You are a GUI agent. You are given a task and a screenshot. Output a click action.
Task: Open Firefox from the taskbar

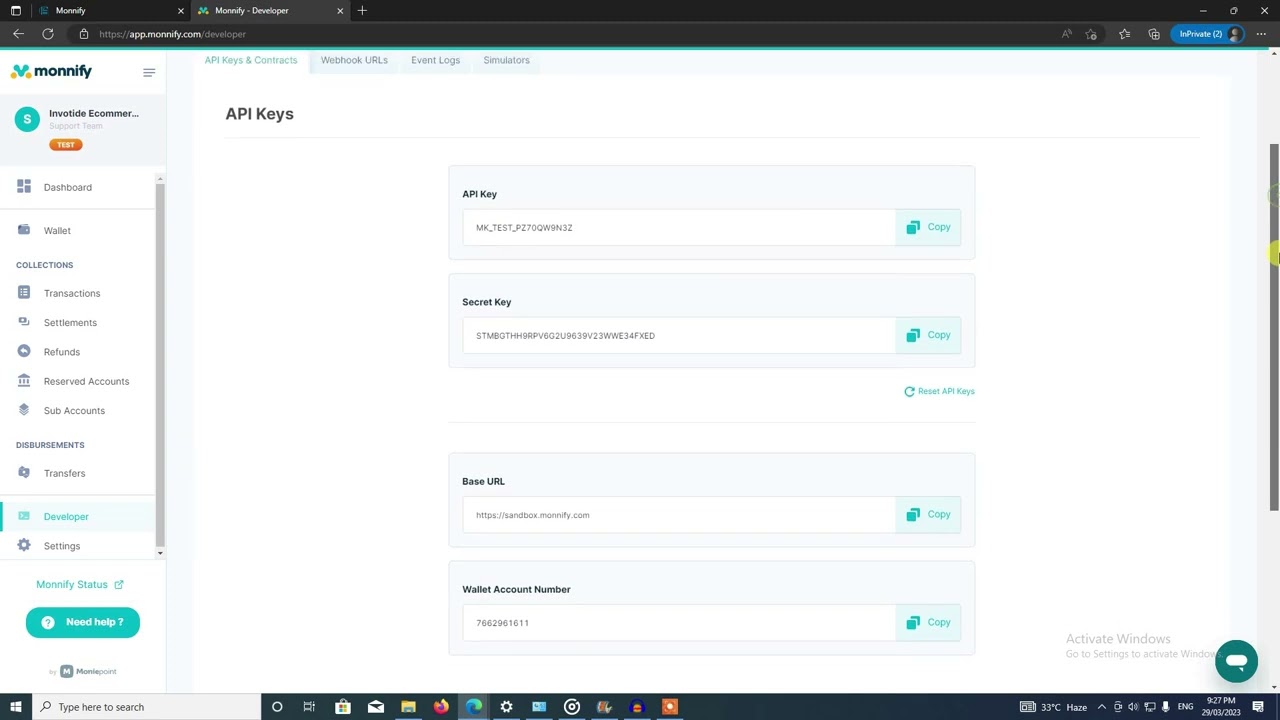pos(441,707)
